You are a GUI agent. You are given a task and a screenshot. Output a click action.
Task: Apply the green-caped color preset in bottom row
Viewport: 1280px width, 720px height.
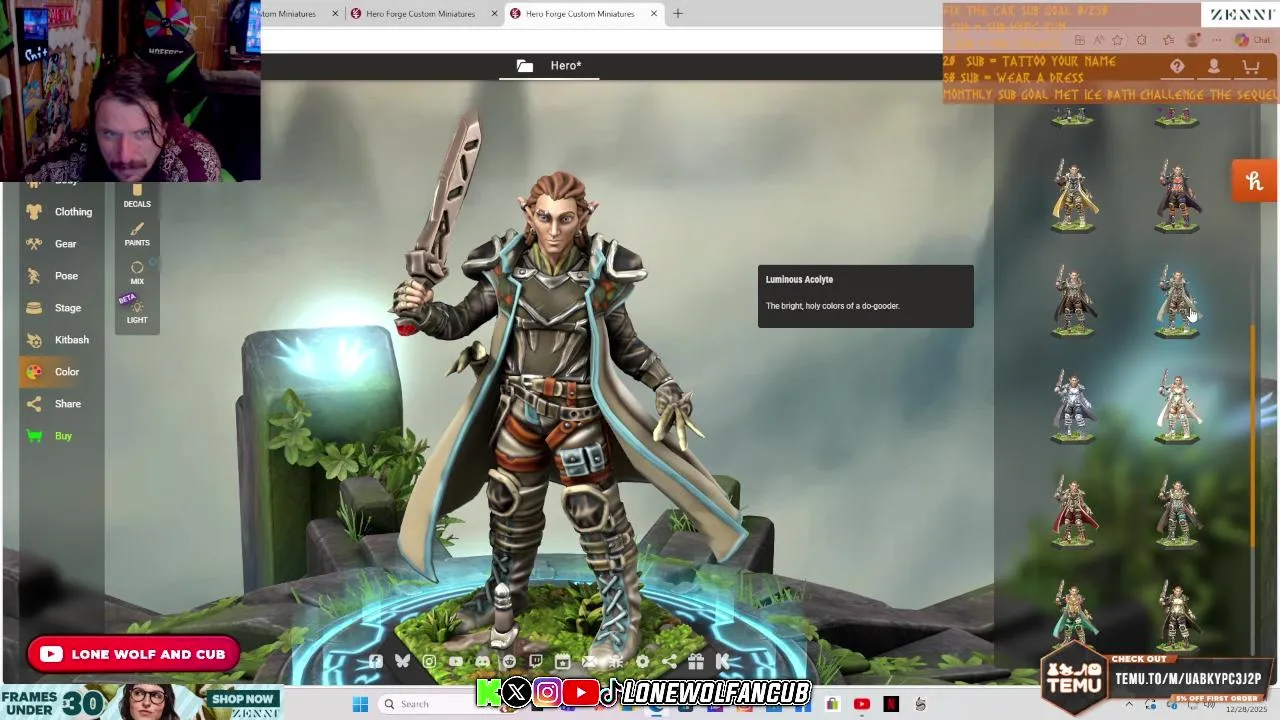pos(1073,616)
